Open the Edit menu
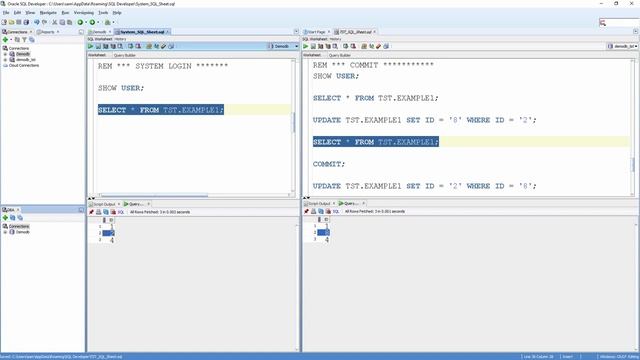This screenshot has width=640, height=360. pyautogui.click(x=17, y=13)
